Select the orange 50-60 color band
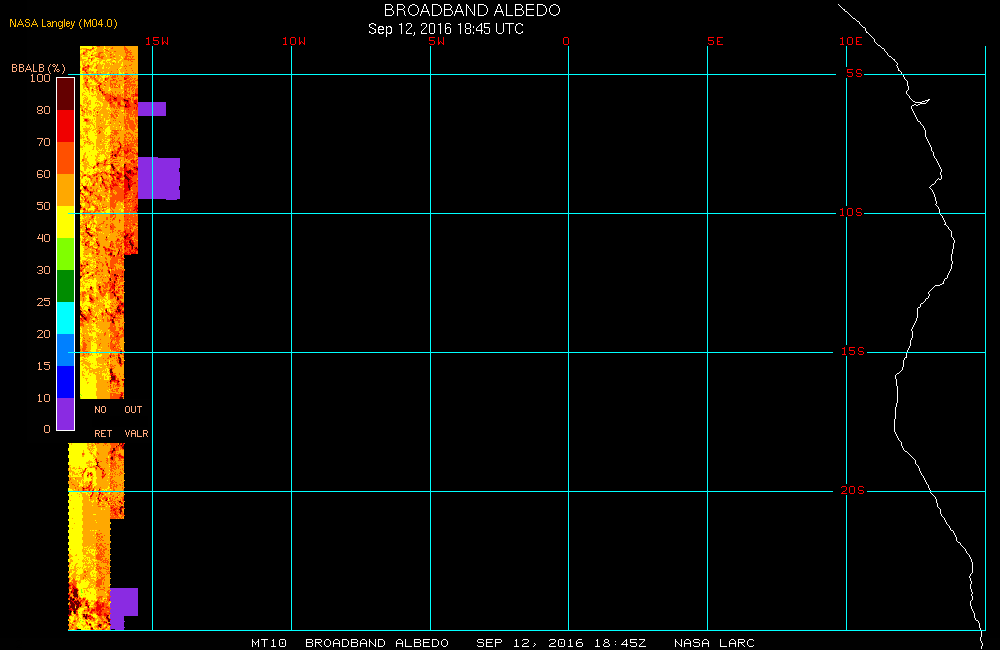Image resolution: width=1000 pixels, height=650 pixels. pyautogui.click(x=66, y=190)
